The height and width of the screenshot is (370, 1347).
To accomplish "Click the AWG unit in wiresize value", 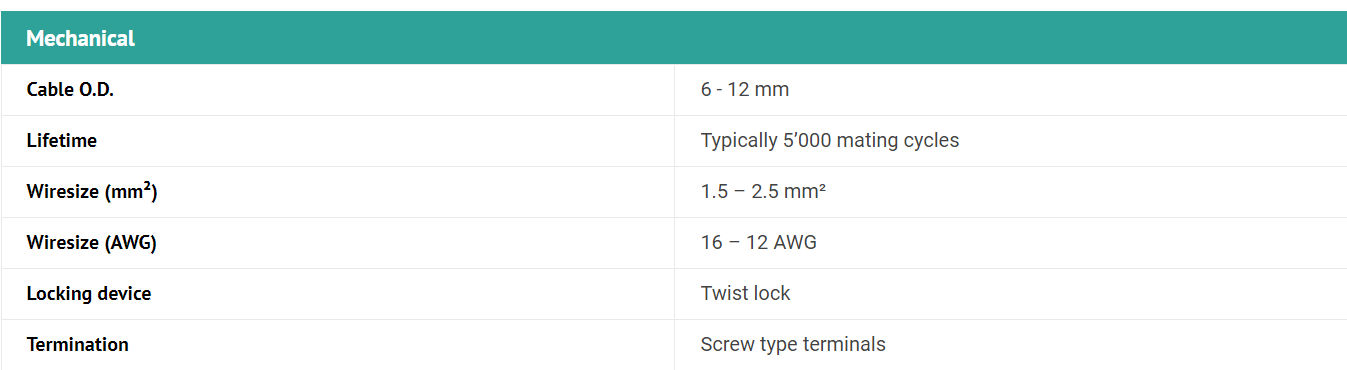I will 795,243.
